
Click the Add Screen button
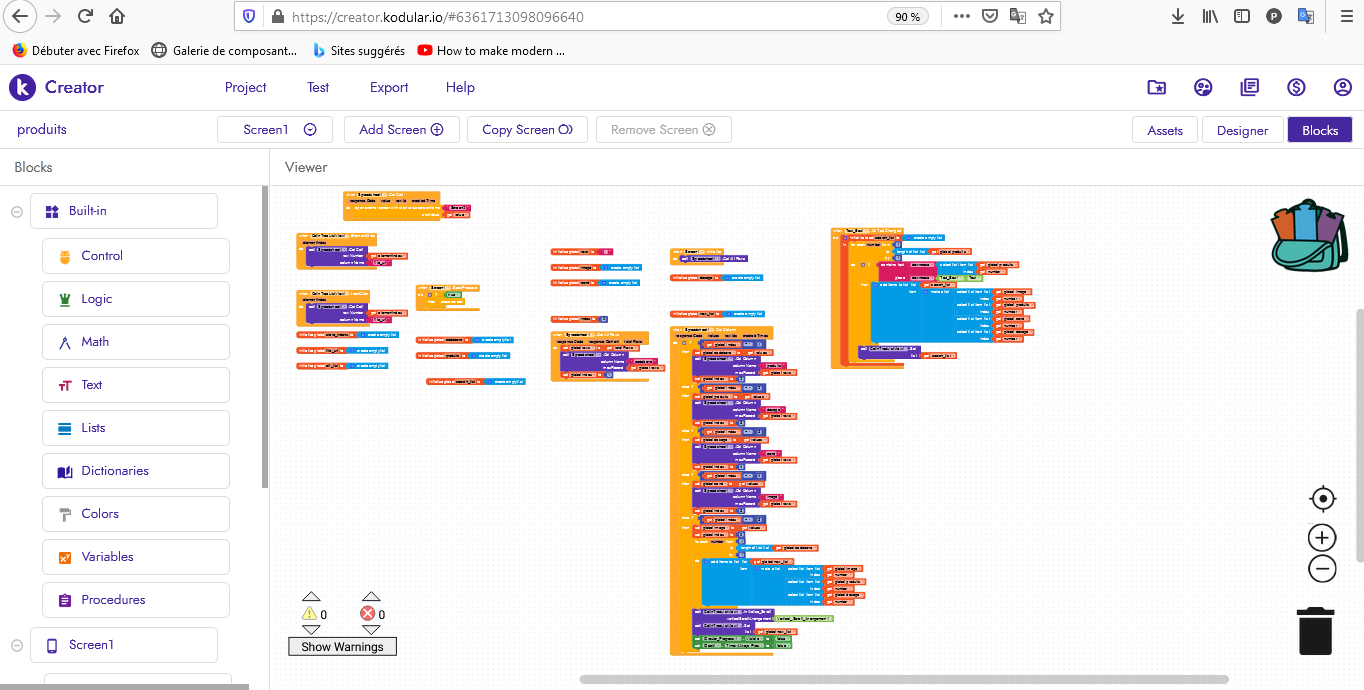pyautogui.click(x=401, y=129)
